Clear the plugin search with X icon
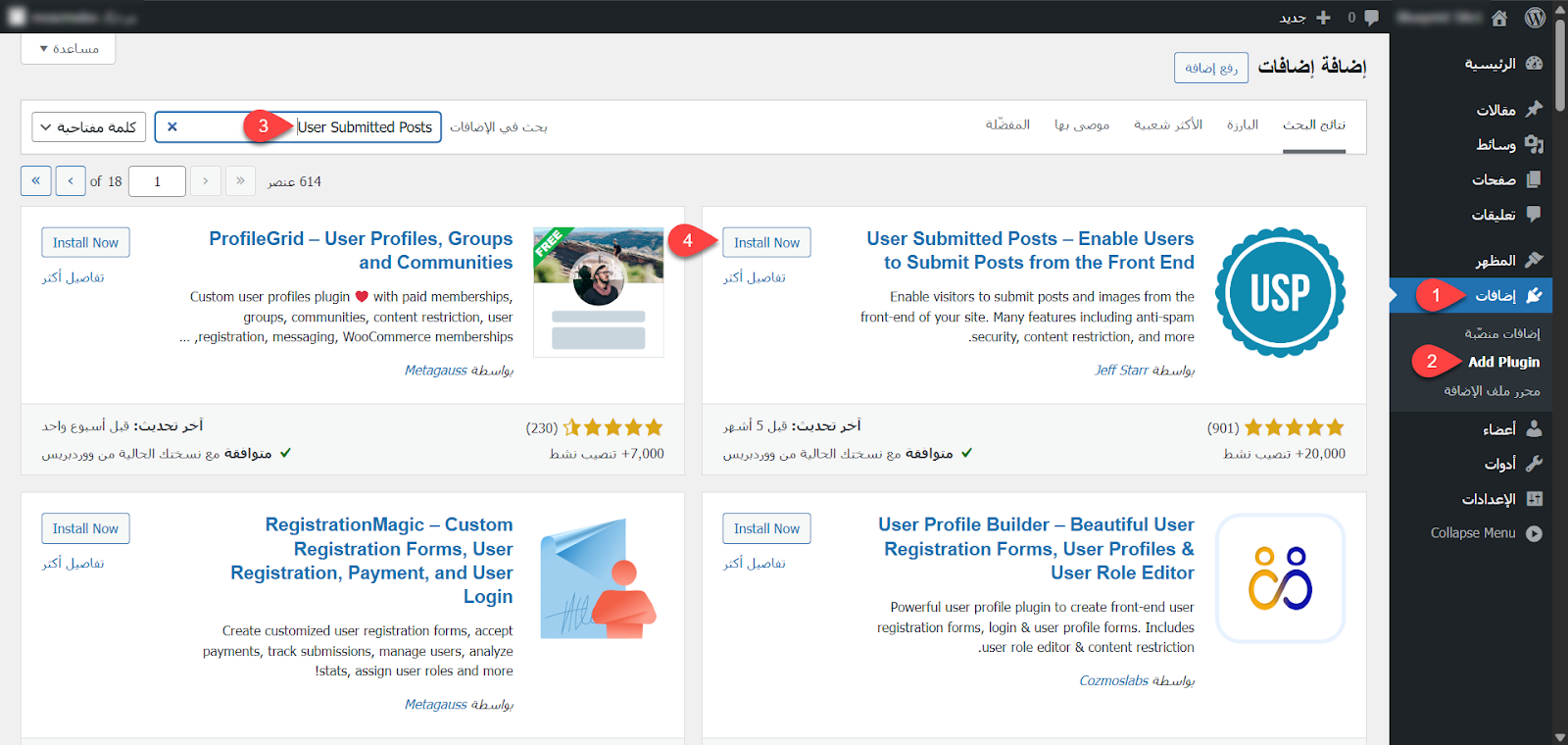The width and height of the screenshot is (1568, 745). click(x=172, y=126)
